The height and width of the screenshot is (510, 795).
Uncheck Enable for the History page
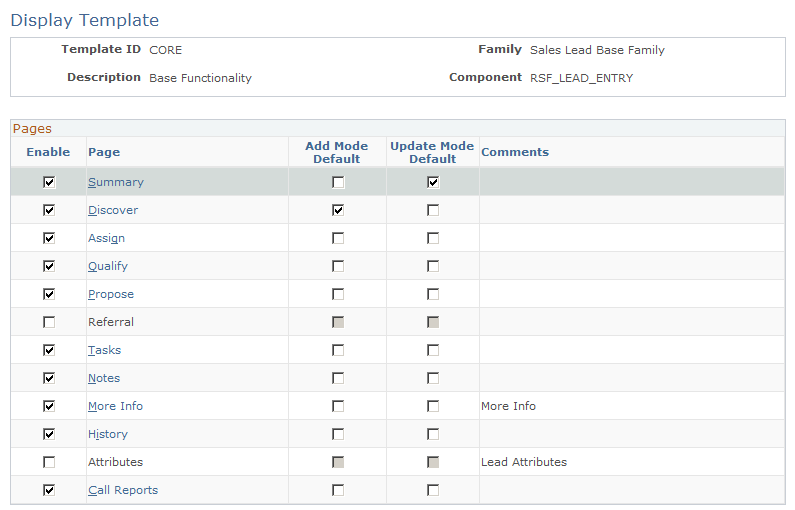pos(49,434)
